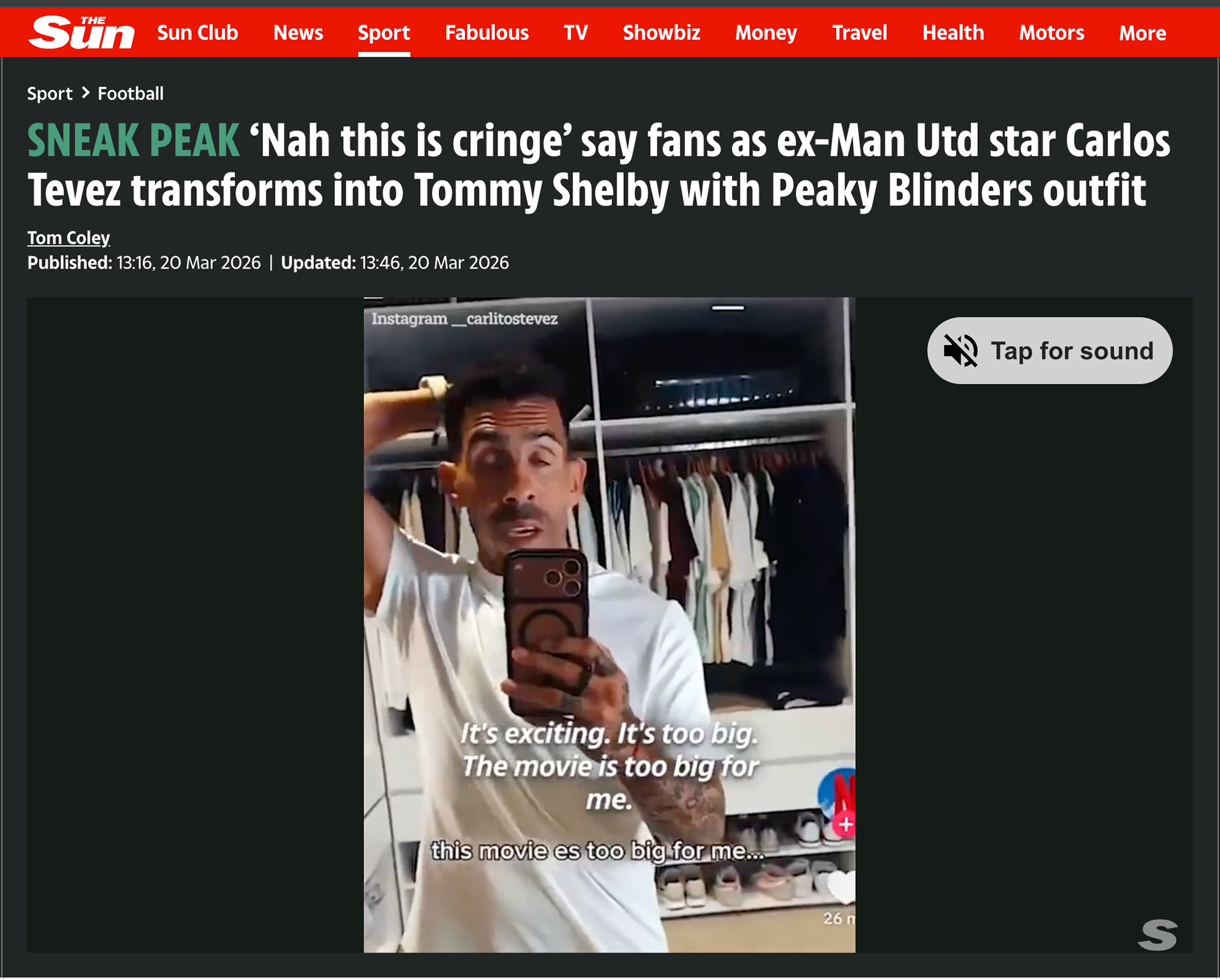Viewport: 1220px width, 980px height.
Task: Click the article headline text
Action: pos(599,165)
